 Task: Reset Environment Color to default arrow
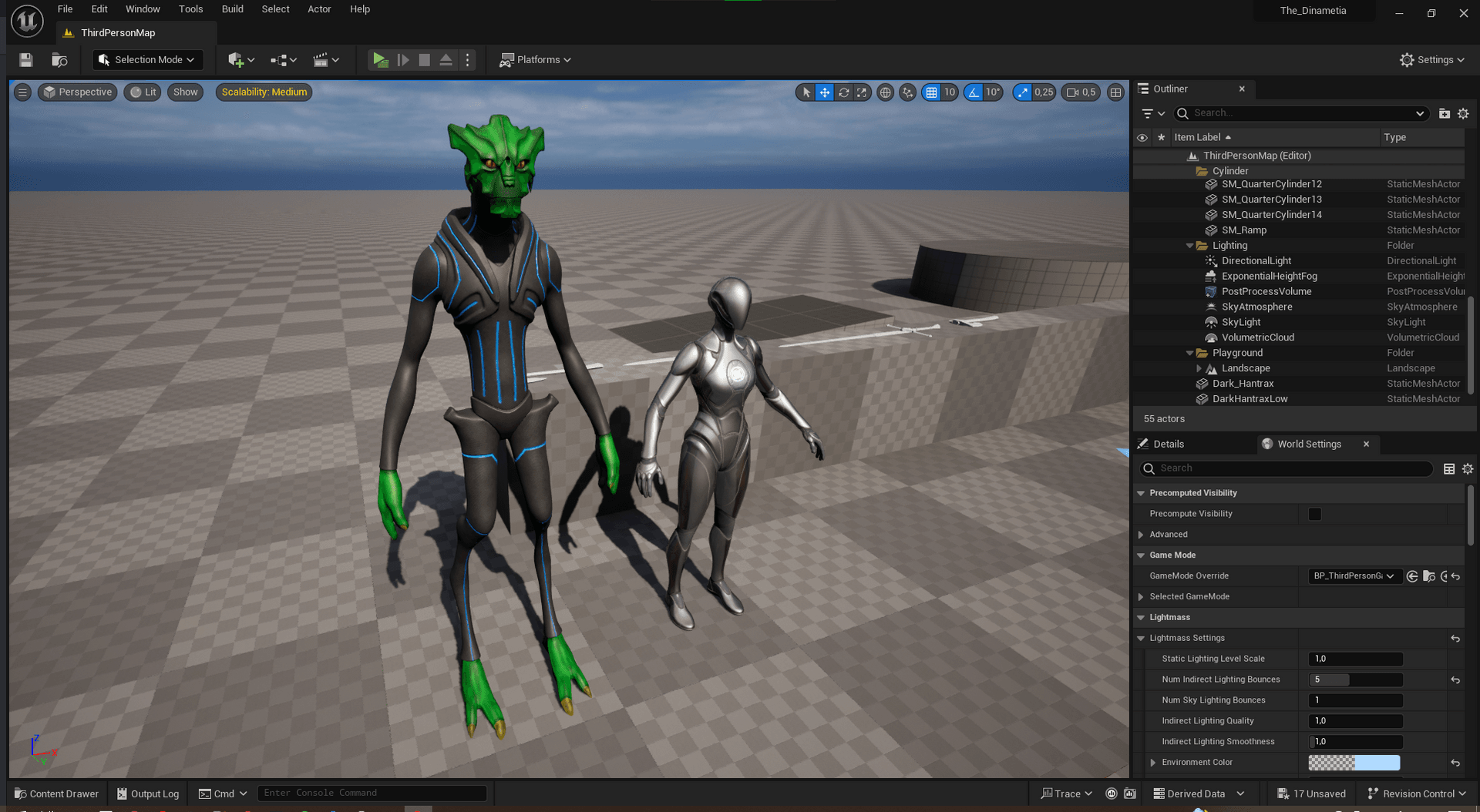[x=1455, y=763]
